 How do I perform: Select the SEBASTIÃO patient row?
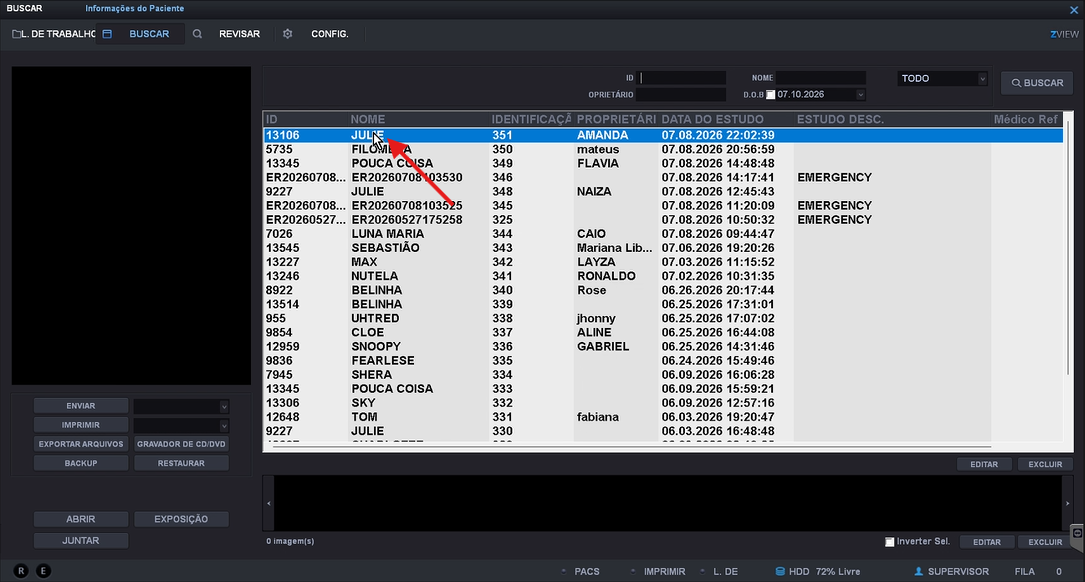664,248
